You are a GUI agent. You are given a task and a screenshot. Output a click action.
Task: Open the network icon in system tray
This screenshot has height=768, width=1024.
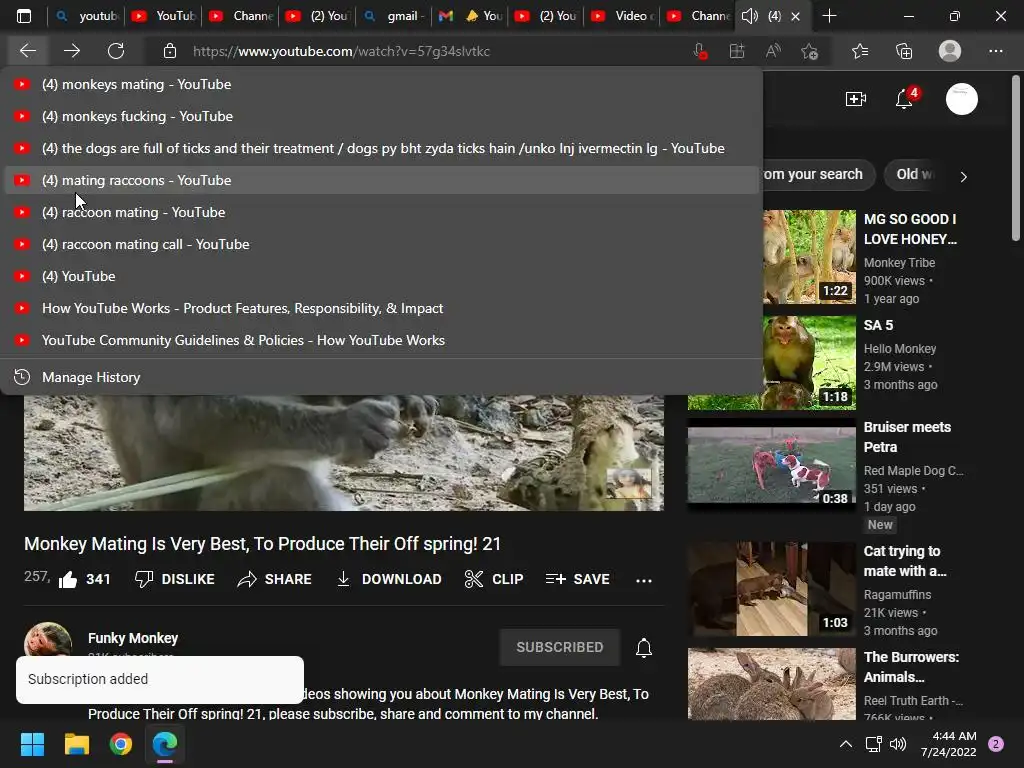pos(873,744)
